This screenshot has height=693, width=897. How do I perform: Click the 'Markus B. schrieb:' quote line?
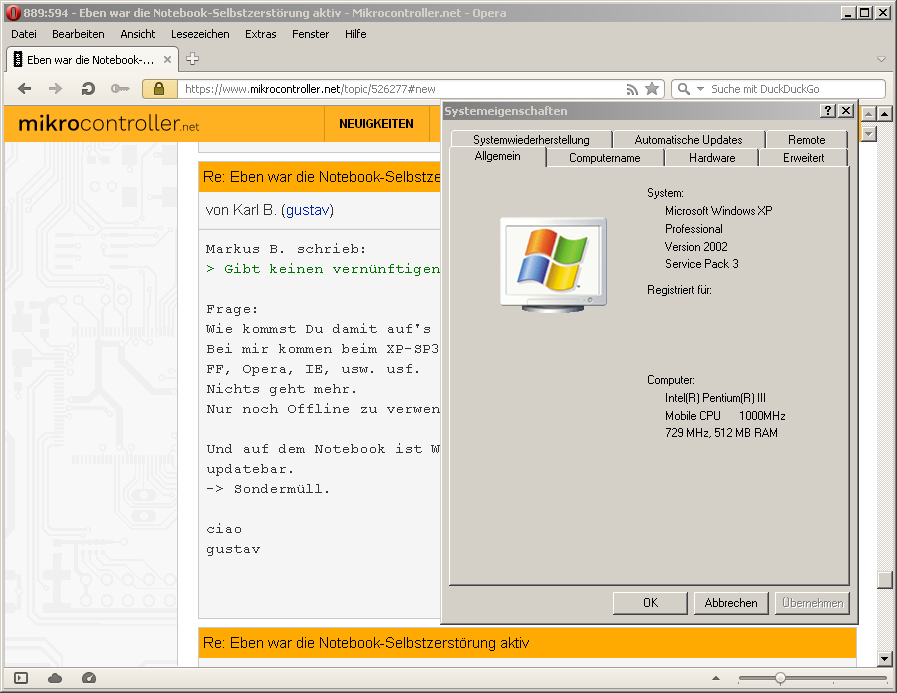coord(285,249)
